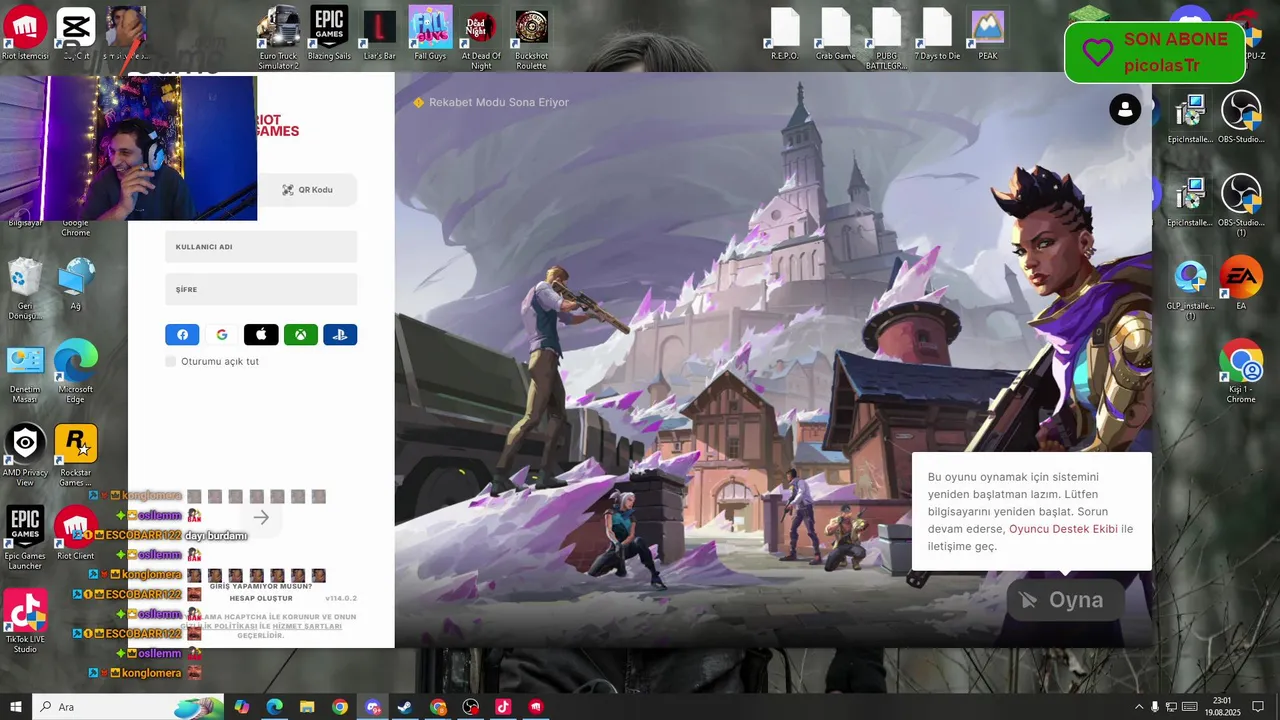Open Copilot from the taskbar
Viewport: 1280px width, 720px height.
coord(242,707)
